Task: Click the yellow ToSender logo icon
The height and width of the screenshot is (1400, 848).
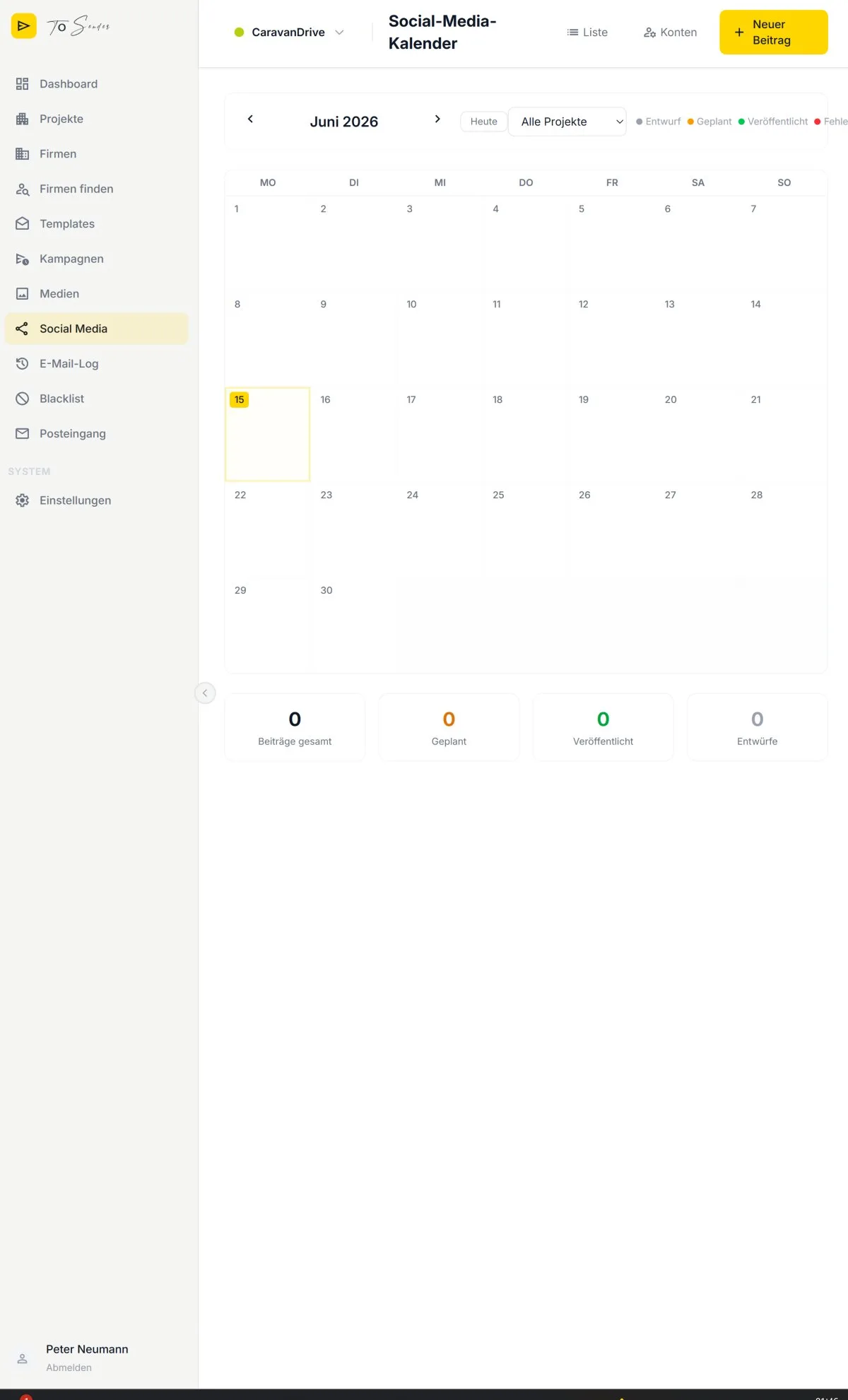Action: click(x=23, y=26)
